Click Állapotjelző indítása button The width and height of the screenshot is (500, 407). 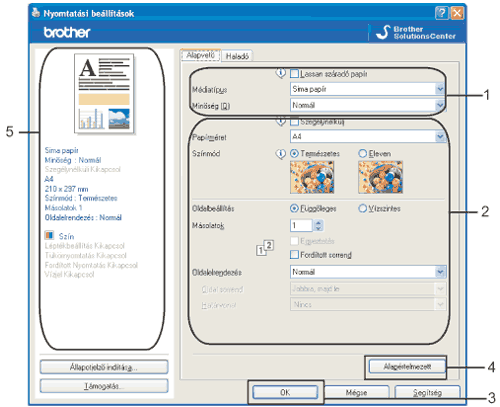(x=104, y=367)
